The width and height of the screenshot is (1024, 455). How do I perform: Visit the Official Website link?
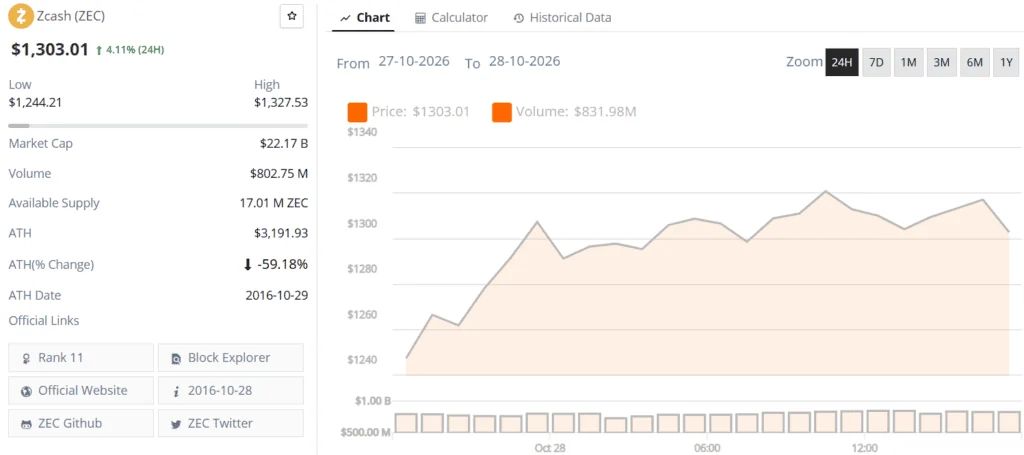coord(81,390)
